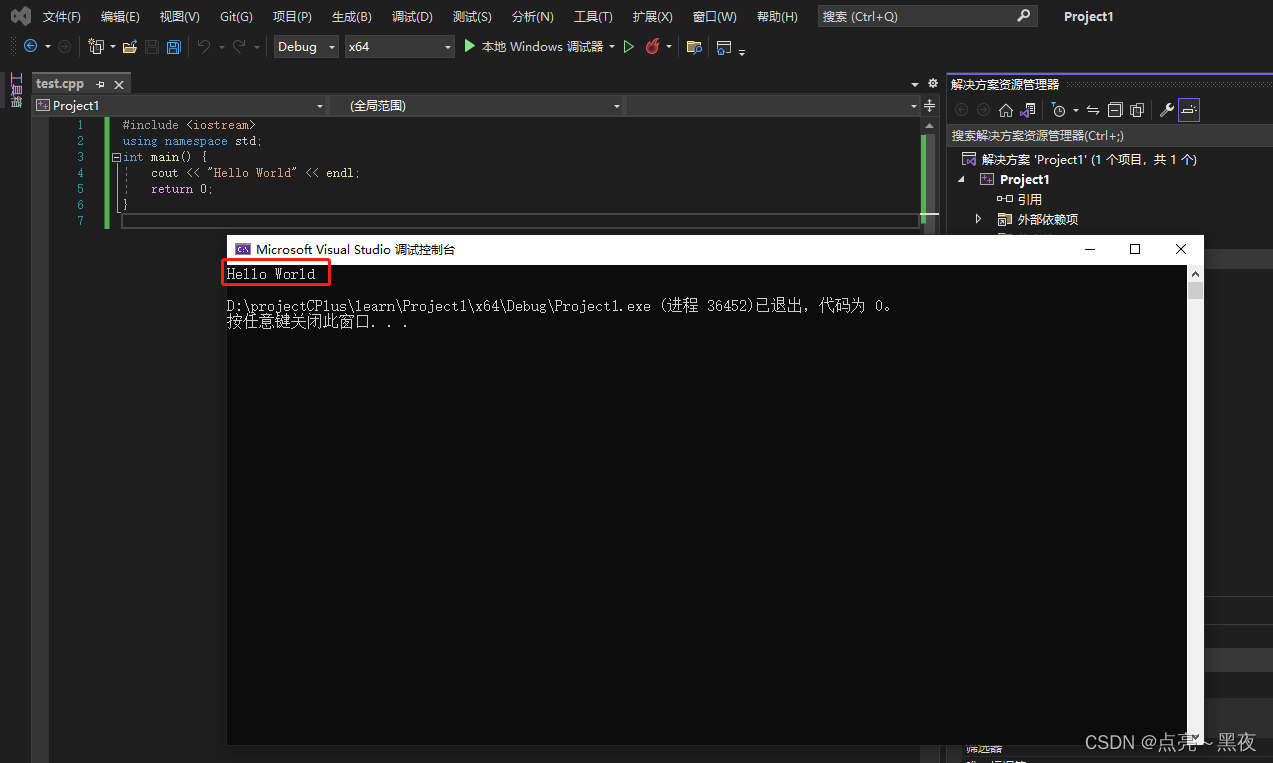Click the Solution Explorer search field
Viewport: 1273px width, 763px height.
(x=1109, y=135)
